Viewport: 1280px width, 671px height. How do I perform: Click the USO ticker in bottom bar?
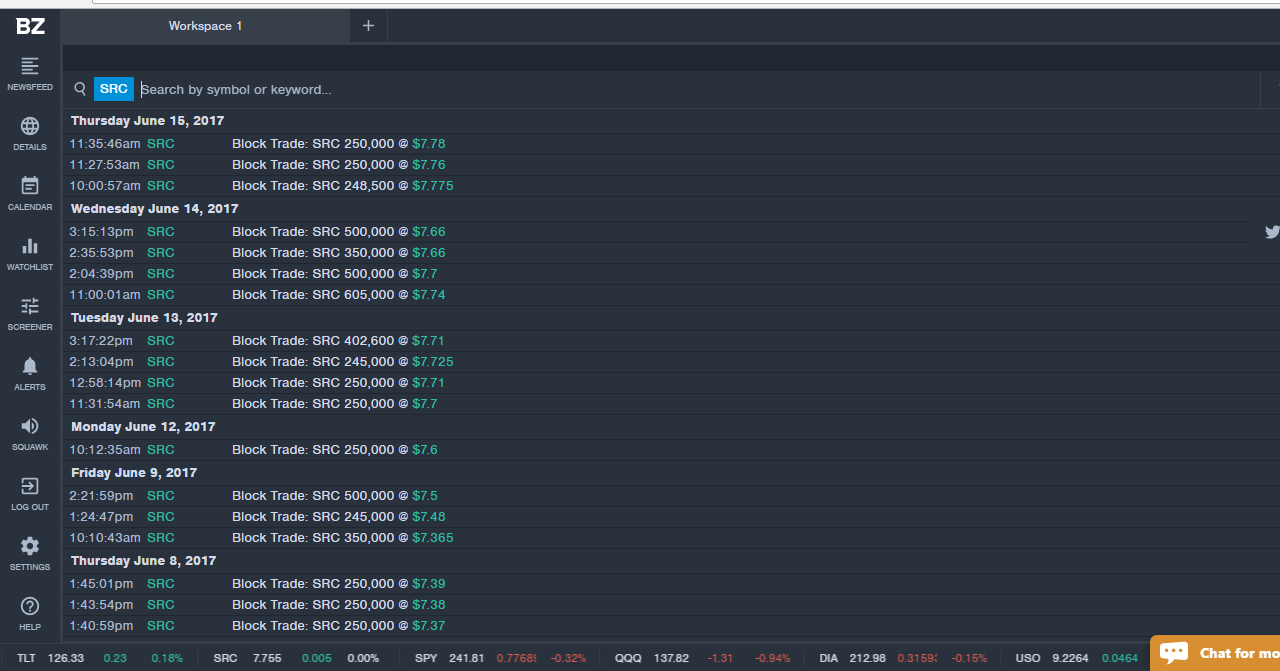point(1028,658)
